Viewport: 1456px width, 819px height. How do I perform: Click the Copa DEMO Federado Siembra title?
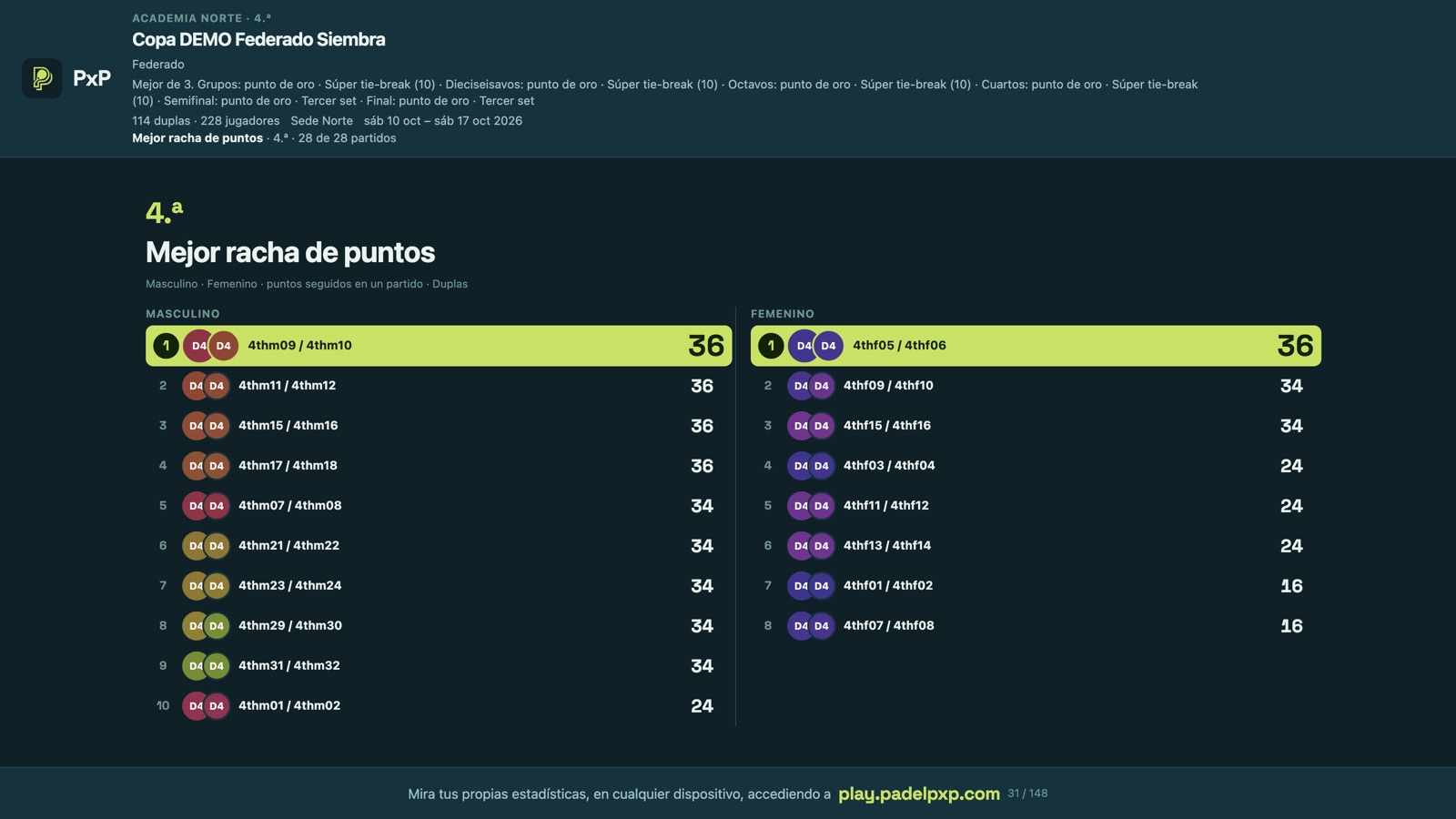pyautogui.click(x=258, y=39)
